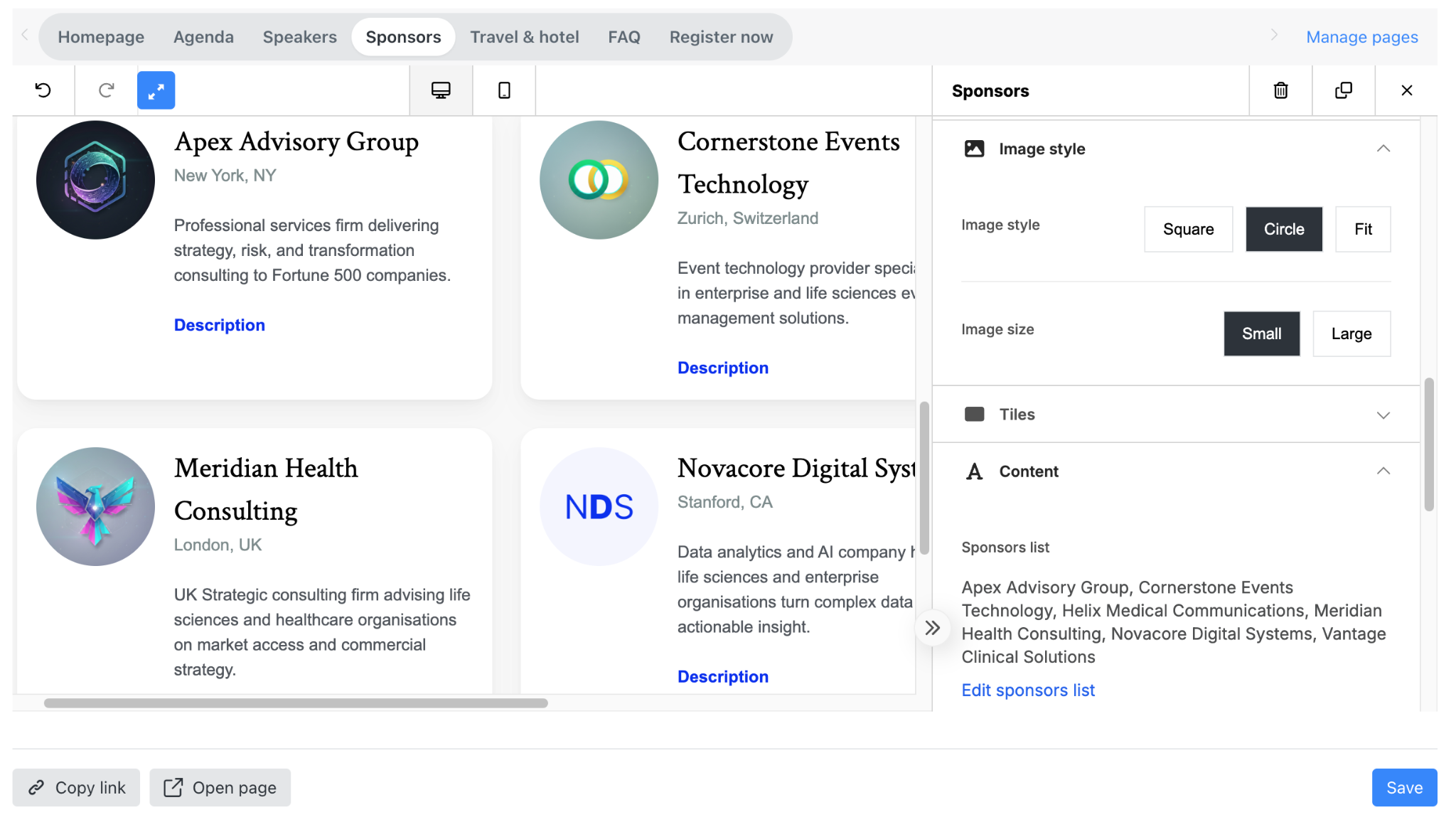
Task: Open Apex Advisory Group Description link
Action: 219,325
